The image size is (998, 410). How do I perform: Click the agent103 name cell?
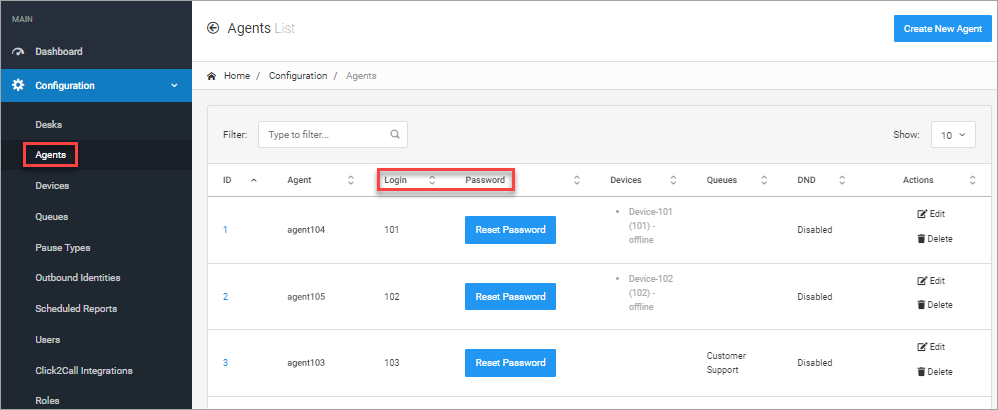306,363
